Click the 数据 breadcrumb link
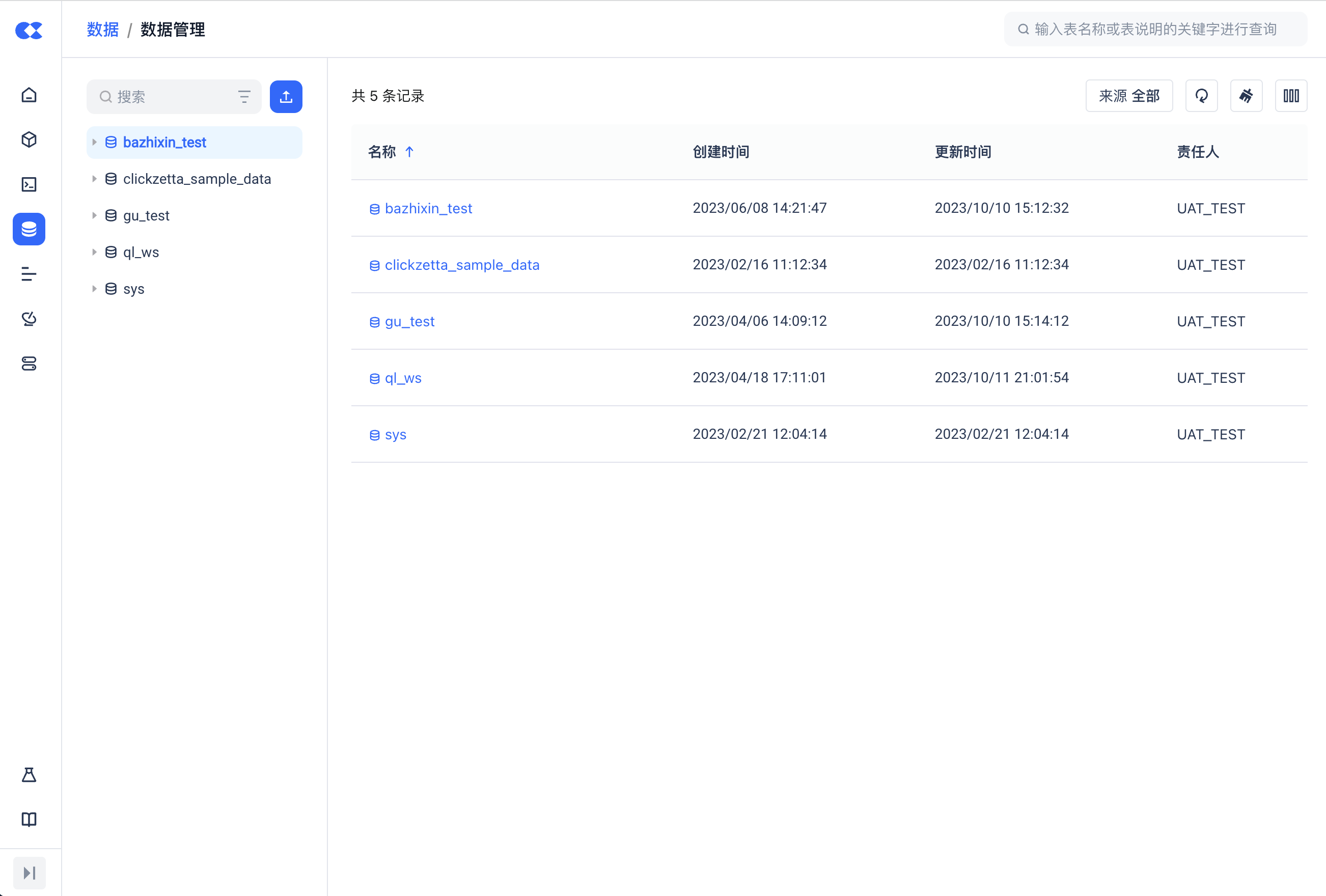This screenshot has width=1326, height=896. tap(103, 30)
